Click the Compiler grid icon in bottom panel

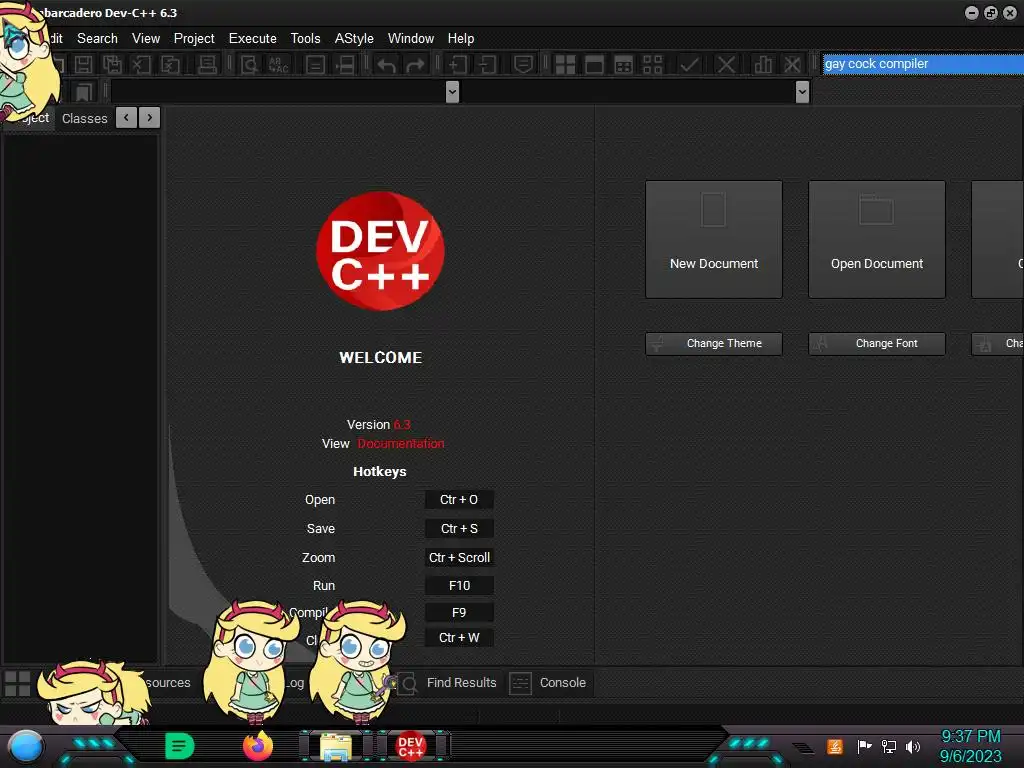click(18, 683)
